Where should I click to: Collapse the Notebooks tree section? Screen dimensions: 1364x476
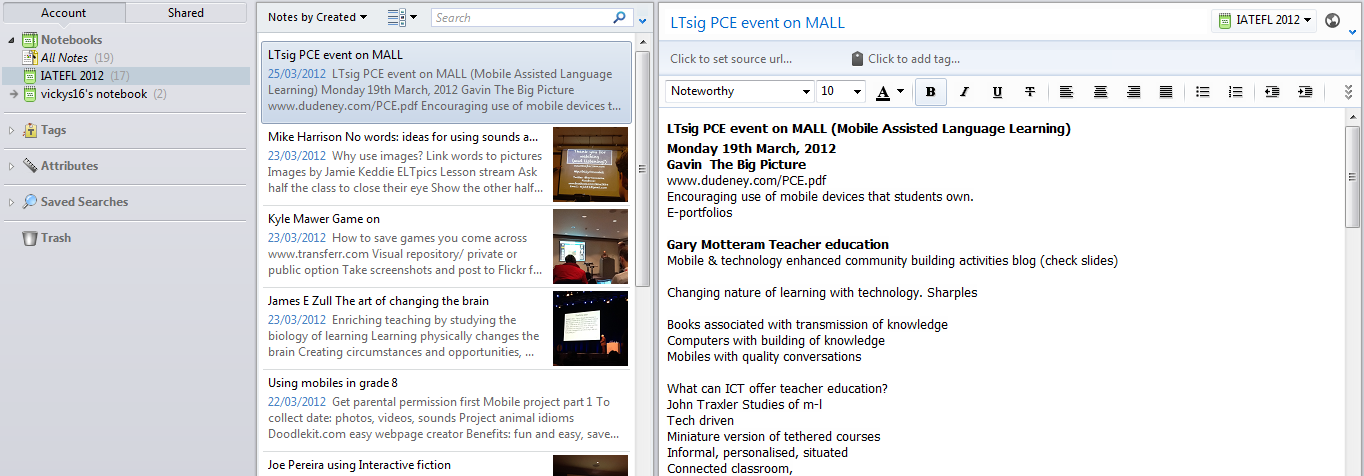tap(11, 40)
